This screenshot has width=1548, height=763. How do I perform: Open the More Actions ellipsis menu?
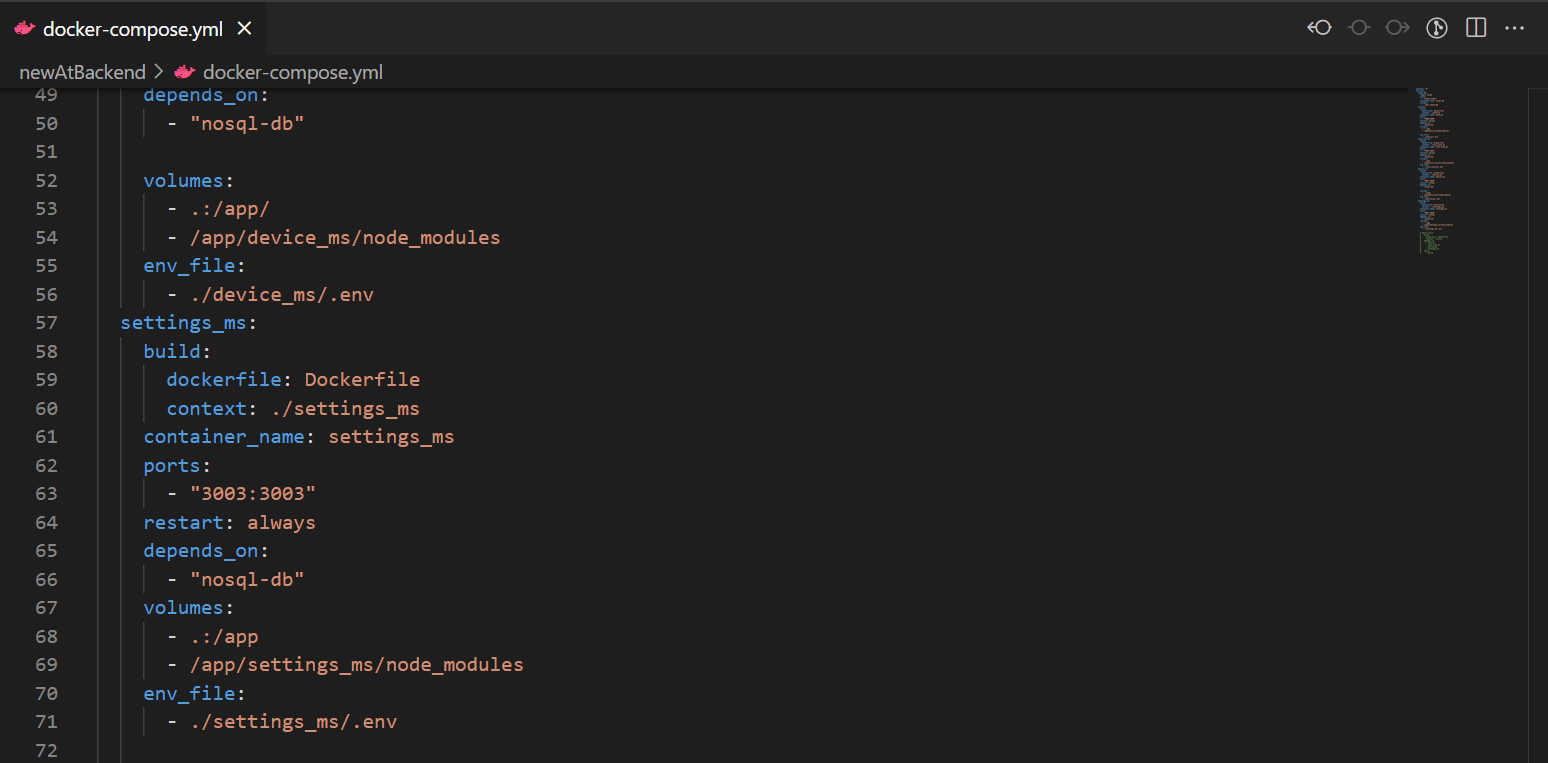[1515, 28]
